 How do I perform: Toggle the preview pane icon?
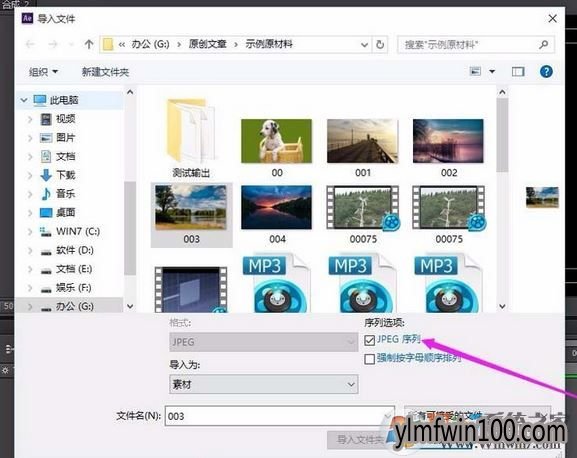point(518,71)
